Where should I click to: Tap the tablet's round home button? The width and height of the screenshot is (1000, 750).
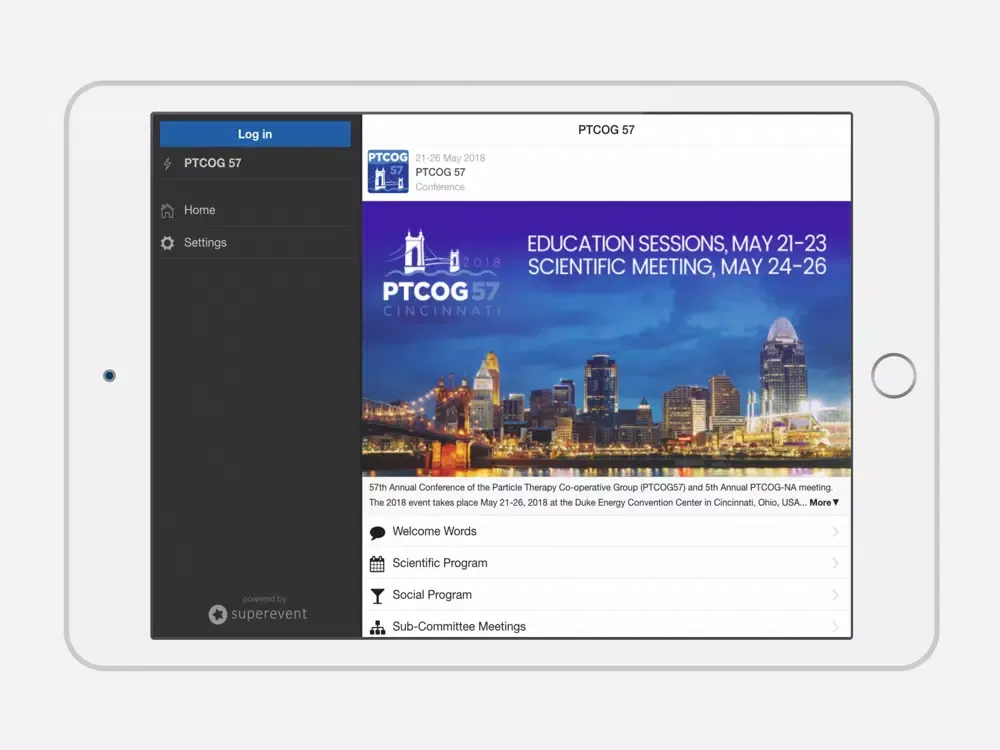click(893, 376)
